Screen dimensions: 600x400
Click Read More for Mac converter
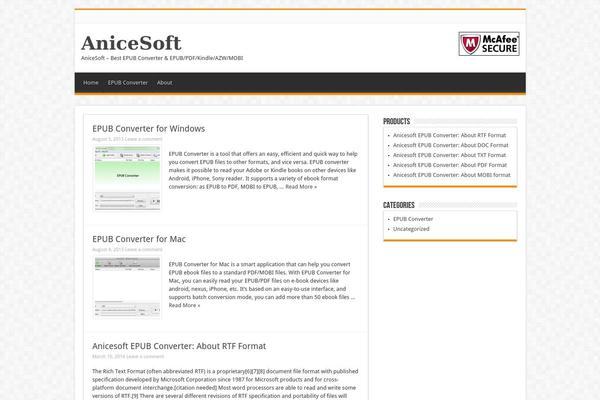[x=184, y=305]
